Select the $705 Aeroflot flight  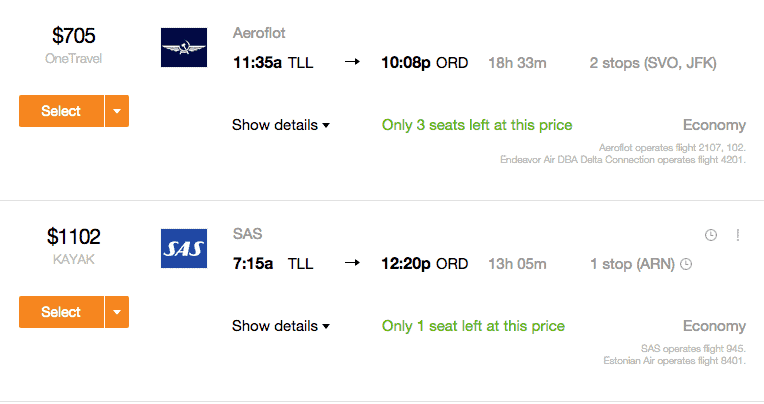(x=61, y=111)
